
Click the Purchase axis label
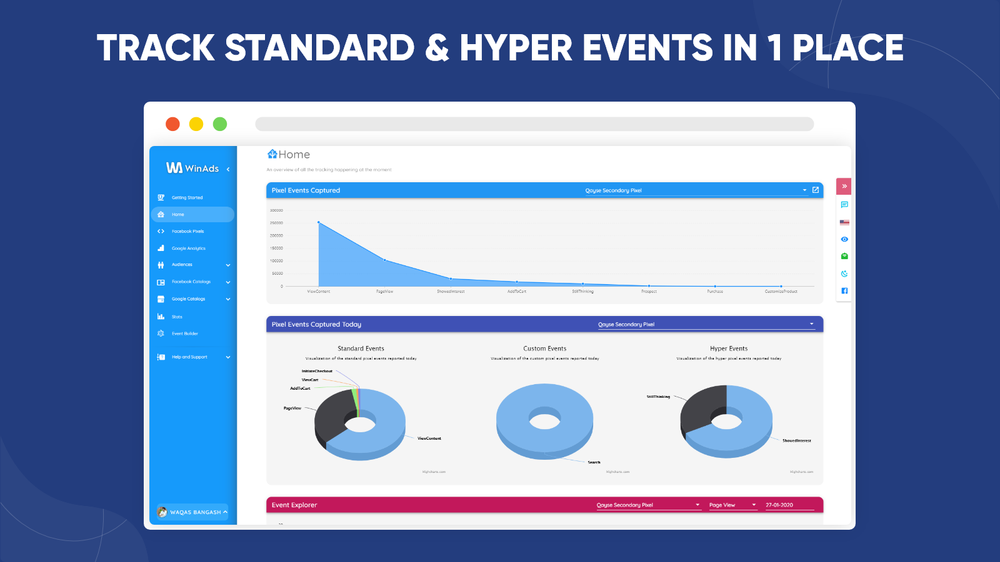pos(715,292)
